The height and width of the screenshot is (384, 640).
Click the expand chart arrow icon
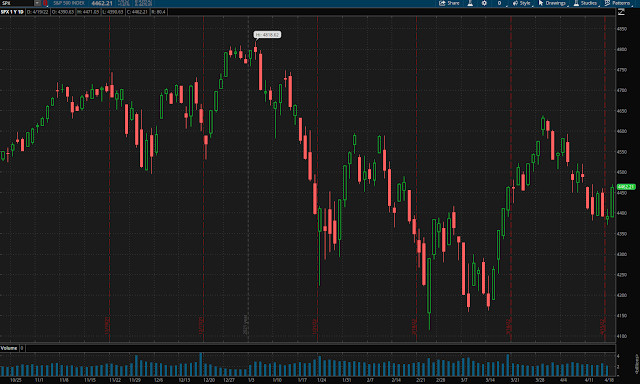click(621, 12)
